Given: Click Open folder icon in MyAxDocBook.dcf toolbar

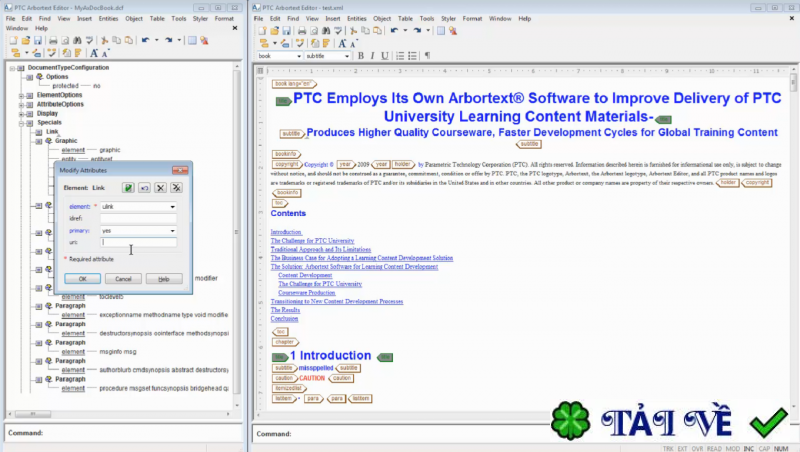Looking at the screenshot, I should pyautogui.click(x=26, y=40).
